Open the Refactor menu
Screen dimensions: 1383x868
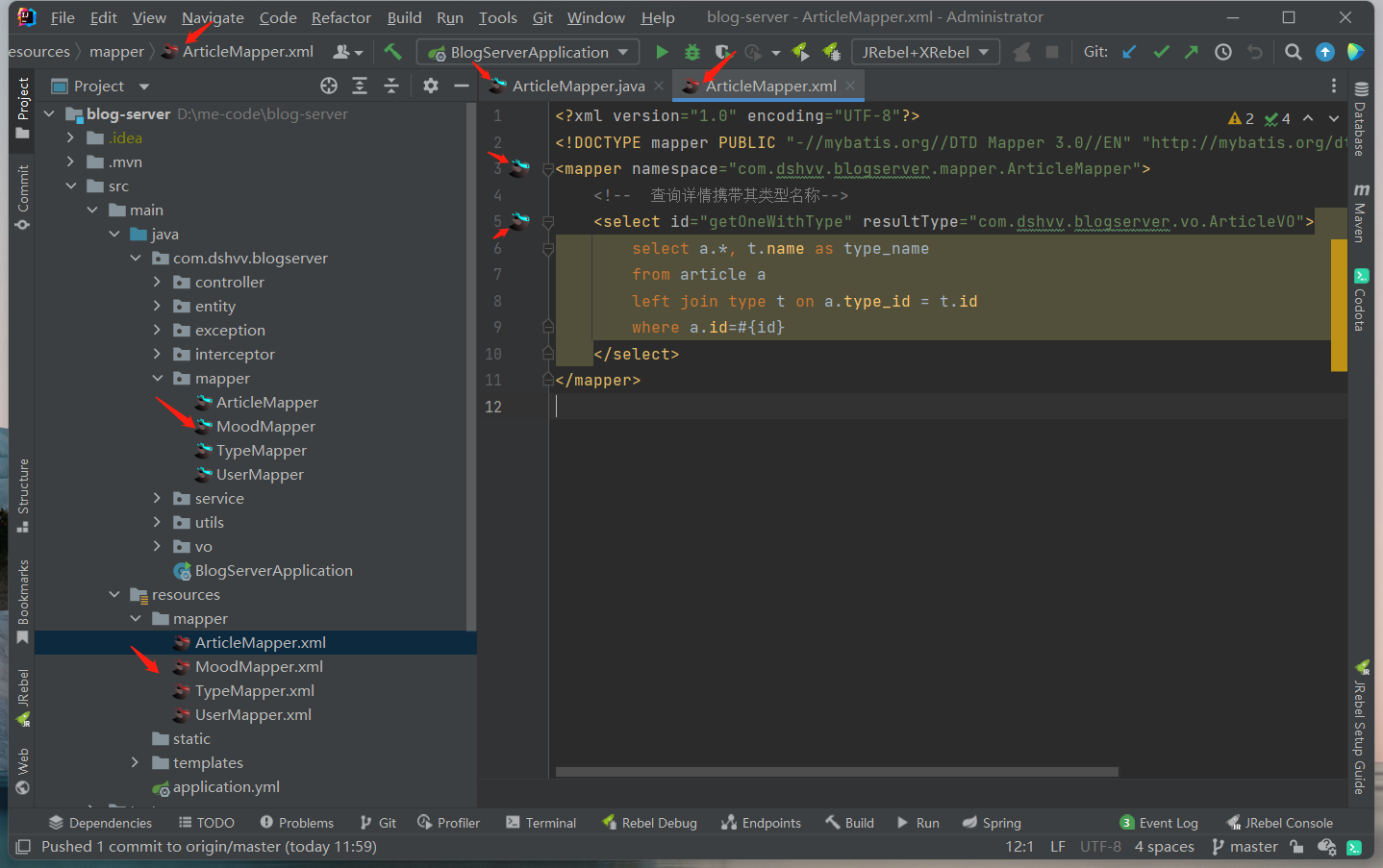tap(340, 17)
